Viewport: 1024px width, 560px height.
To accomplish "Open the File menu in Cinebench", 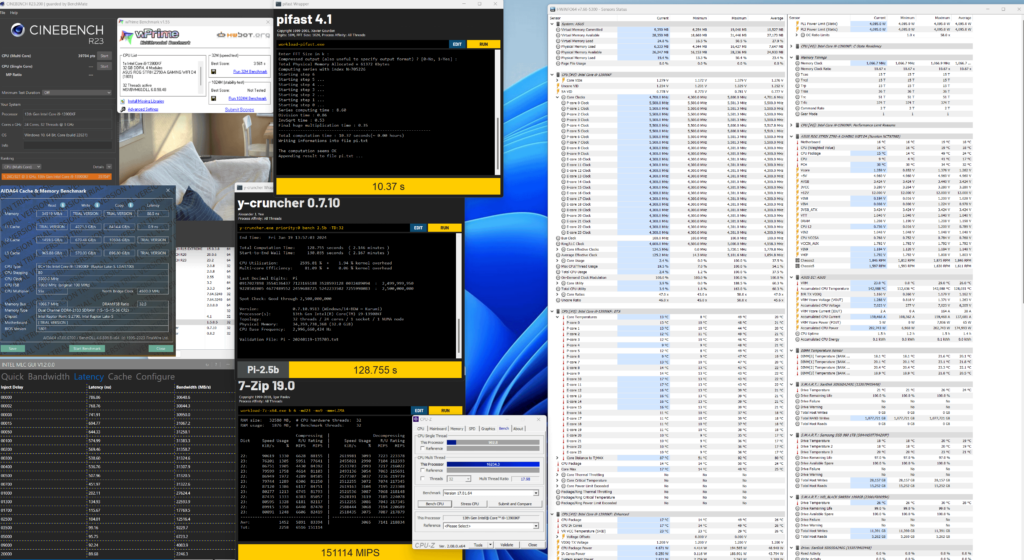I will point(4,12).
